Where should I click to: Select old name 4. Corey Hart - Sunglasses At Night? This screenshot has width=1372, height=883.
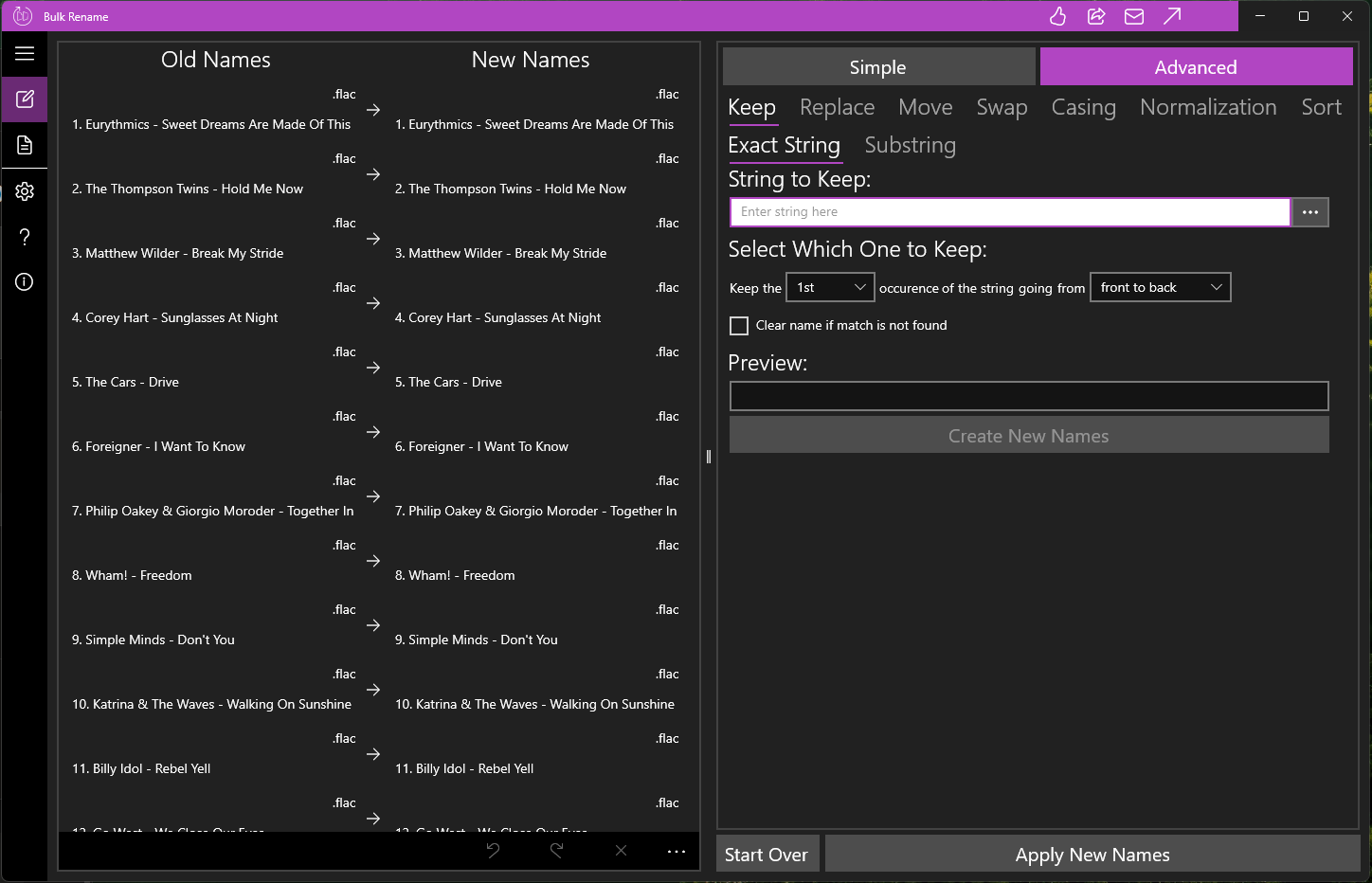[x=175, y=317]
